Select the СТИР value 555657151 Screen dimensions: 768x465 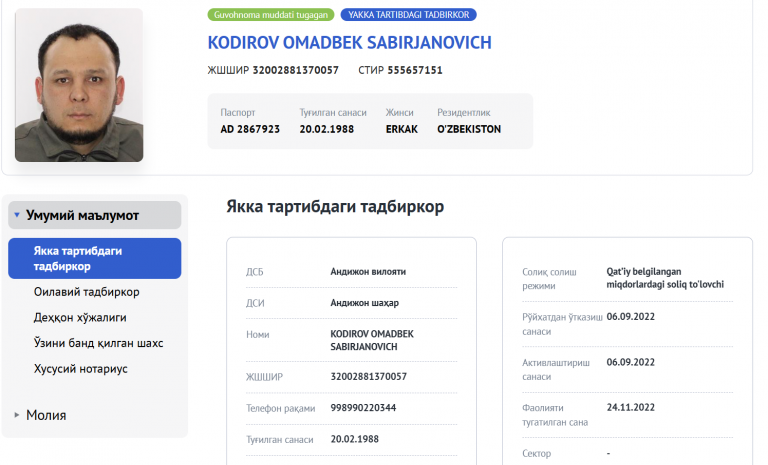click(415, 70)
